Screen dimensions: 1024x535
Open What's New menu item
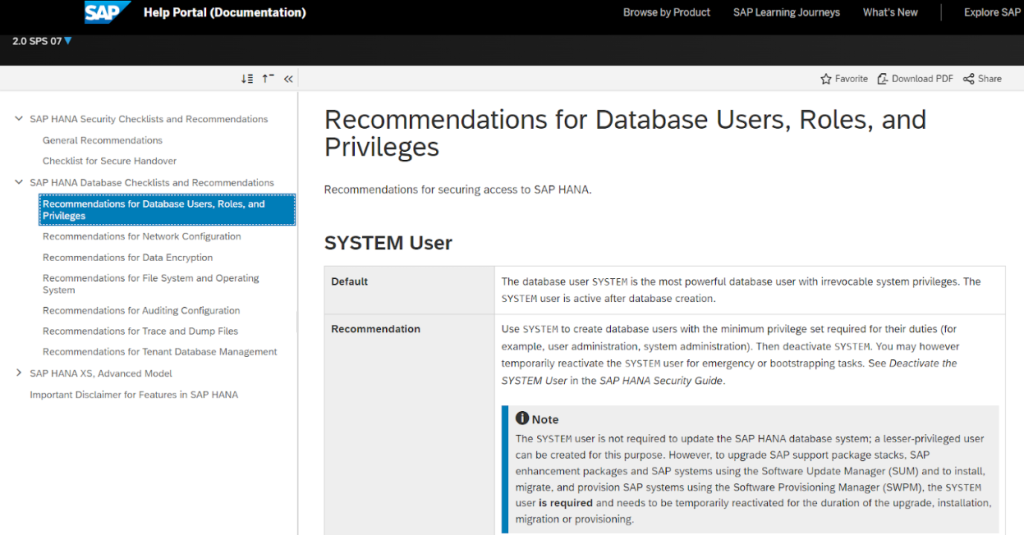click(890, 12)
